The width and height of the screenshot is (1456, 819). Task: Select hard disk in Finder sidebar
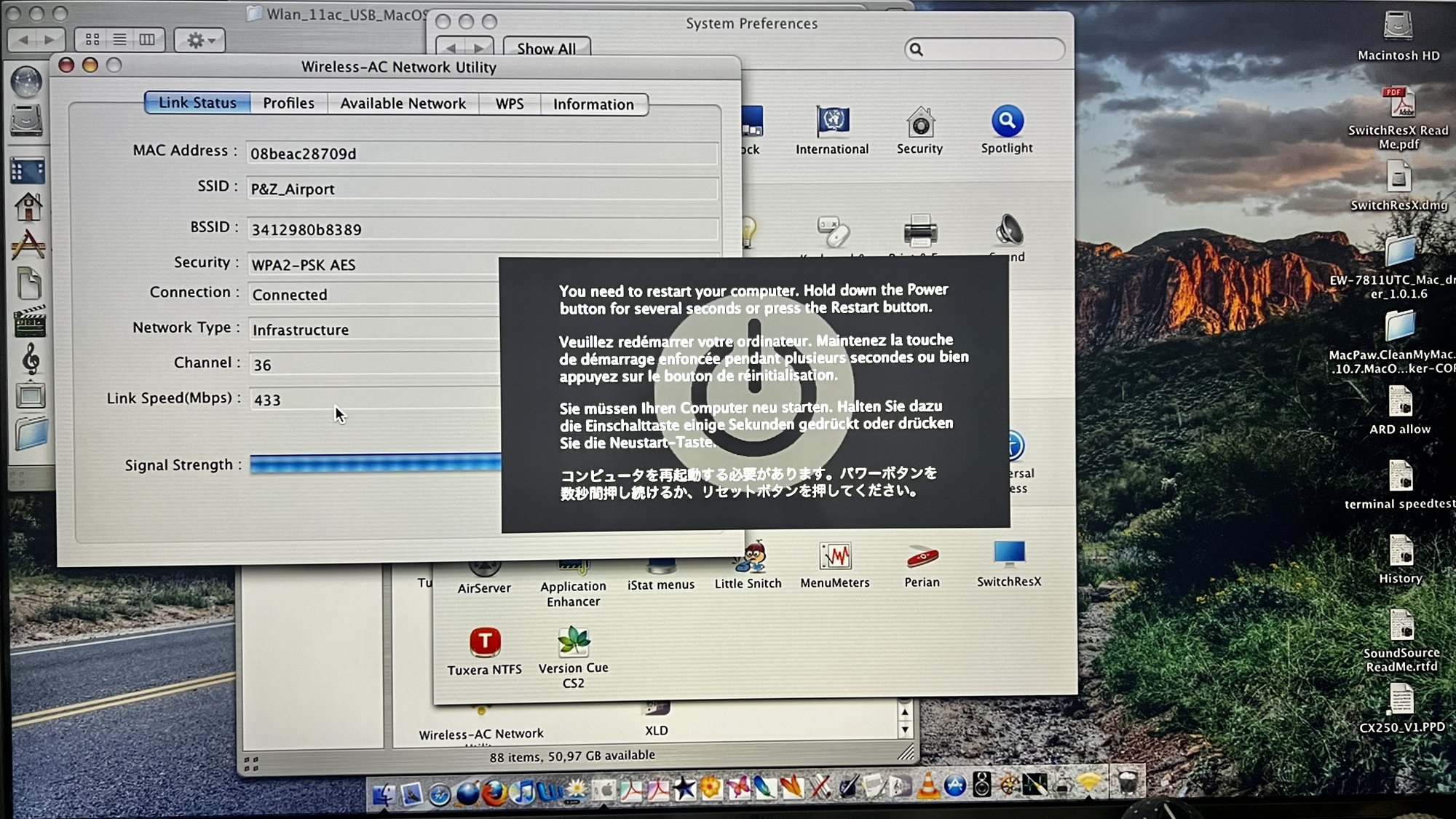(x=27, y=119)
